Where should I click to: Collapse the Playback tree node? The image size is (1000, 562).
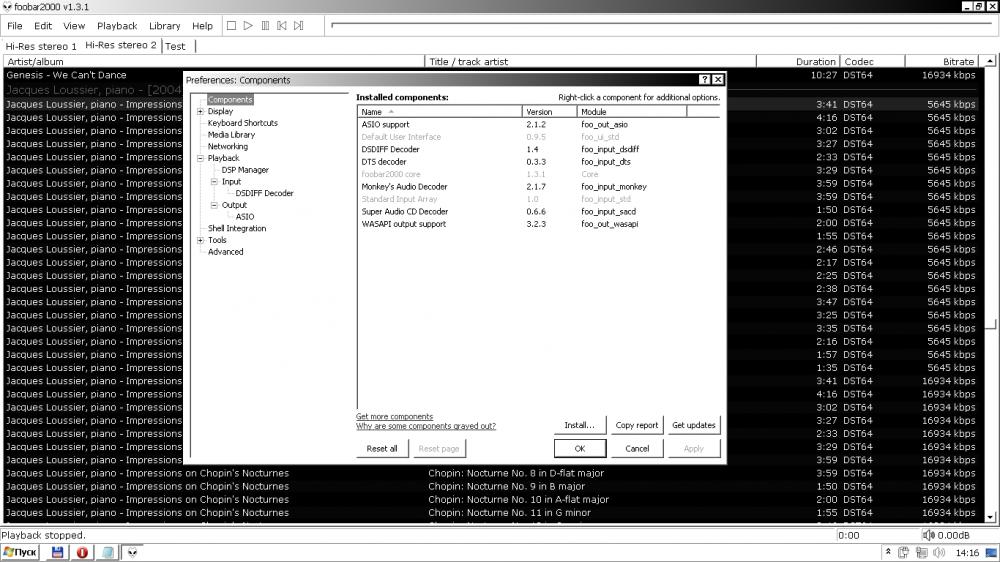[x=200, y=158]
